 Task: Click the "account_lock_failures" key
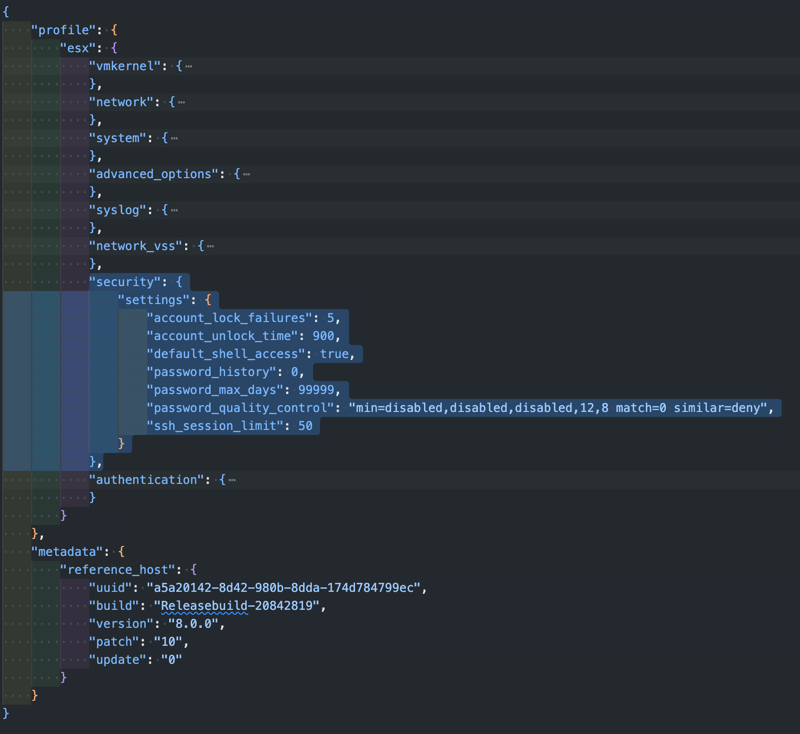[230, 318]
